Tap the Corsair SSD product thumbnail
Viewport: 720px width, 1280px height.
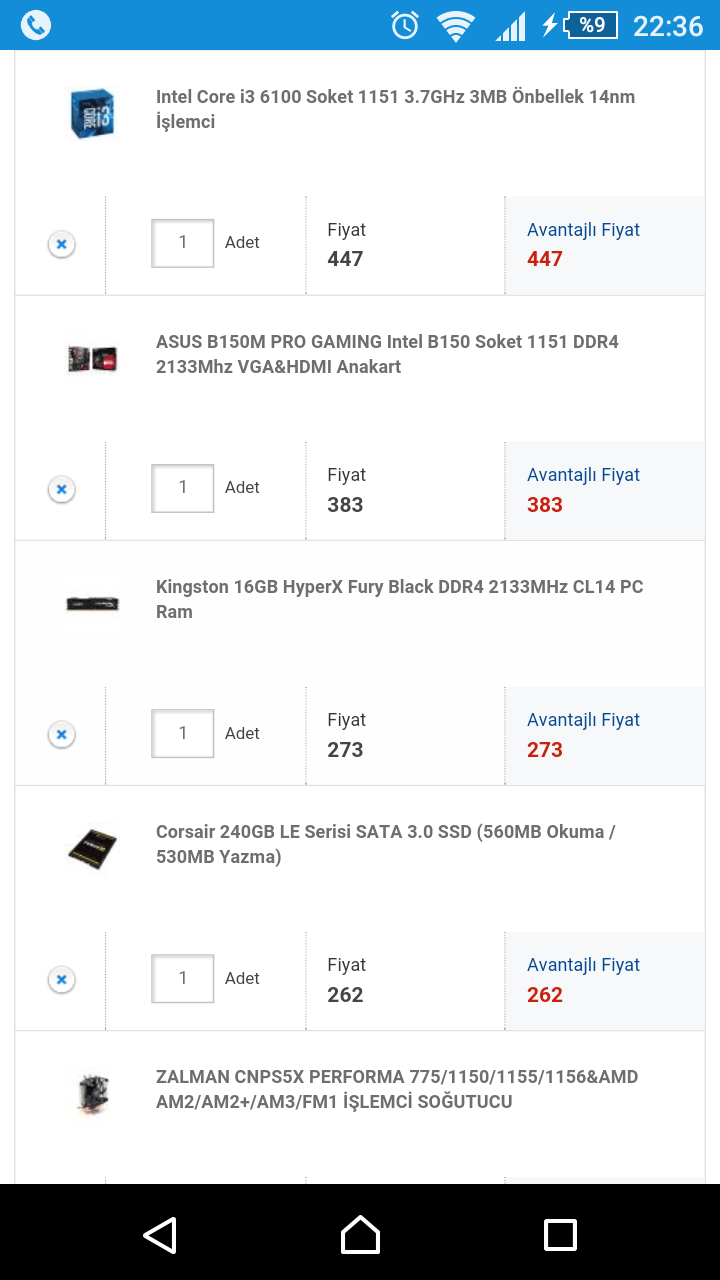click(92, 847)
